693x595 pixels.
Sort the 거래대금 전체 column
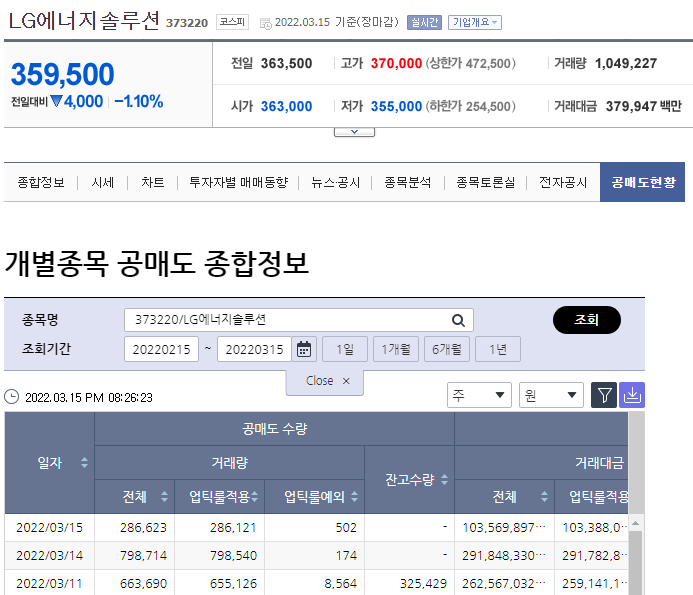click(x=544, y=496)
